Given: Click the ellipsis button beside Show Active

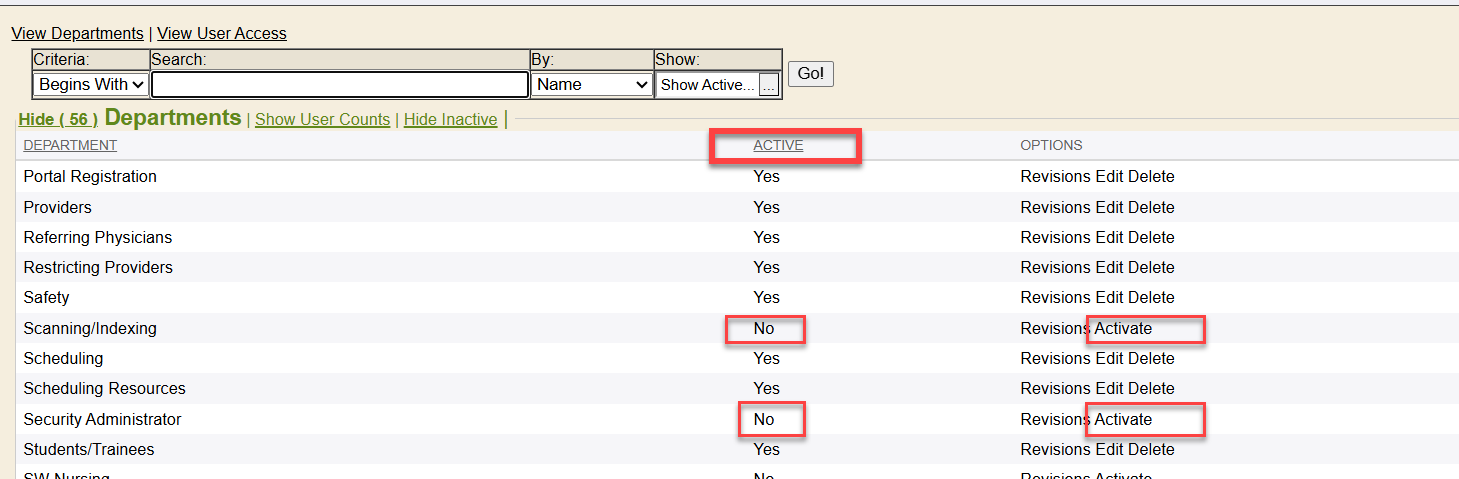Looking at the screenshot, I should tap(768, 85).
